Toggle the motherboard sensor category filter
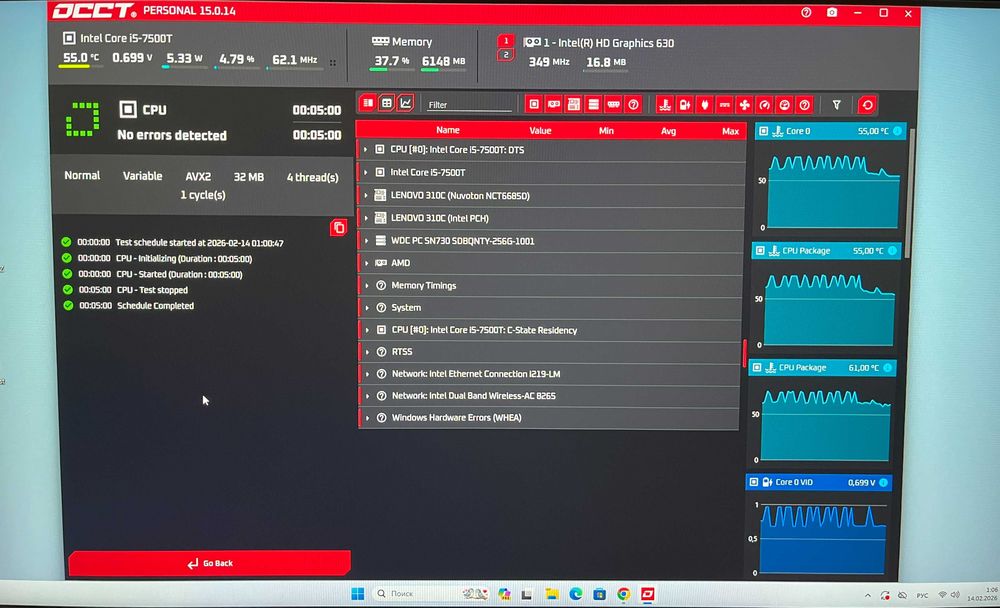 click(573, 104)
